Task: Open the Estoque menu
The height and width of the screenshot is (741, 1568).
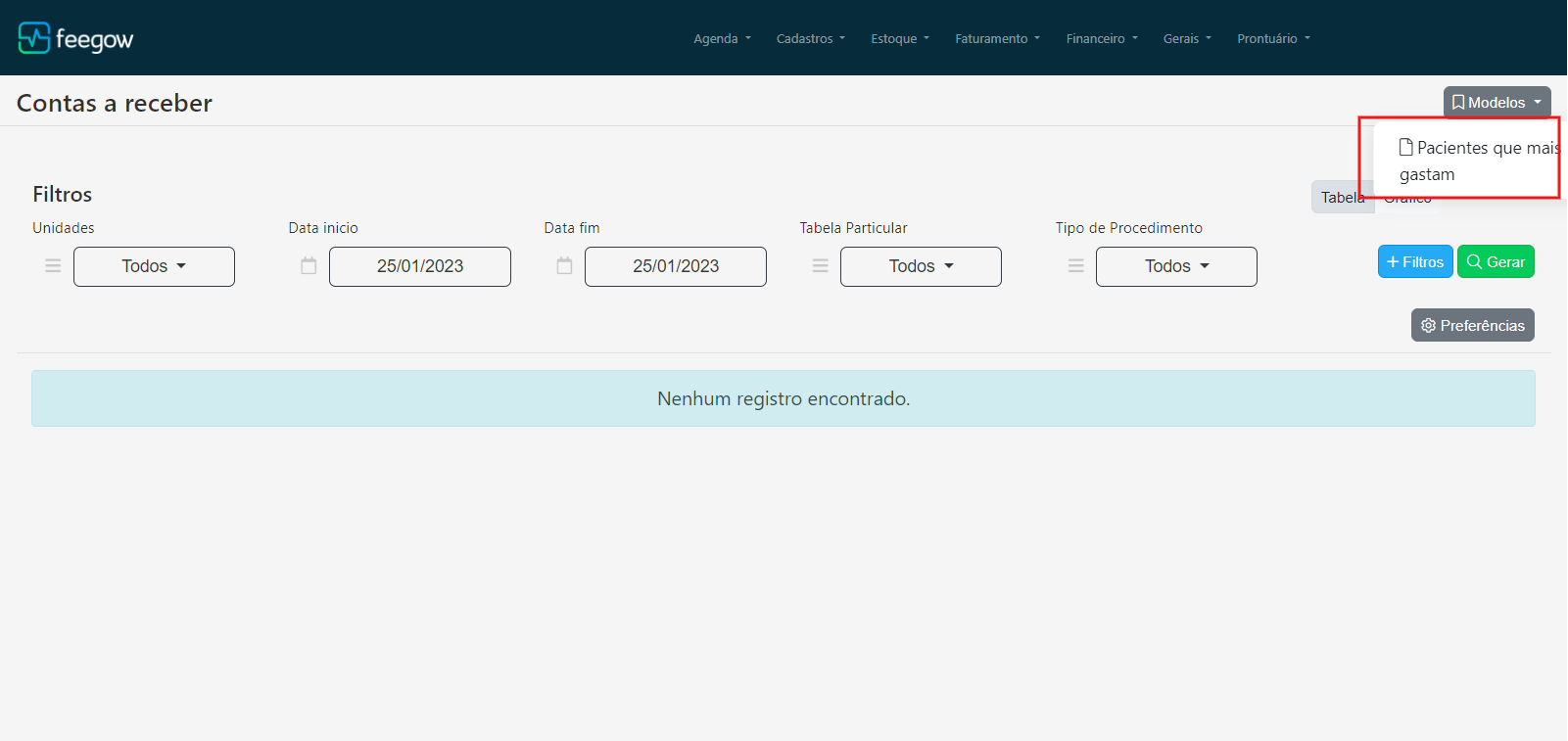Action: pyautogui.click(x=900, y=39)
